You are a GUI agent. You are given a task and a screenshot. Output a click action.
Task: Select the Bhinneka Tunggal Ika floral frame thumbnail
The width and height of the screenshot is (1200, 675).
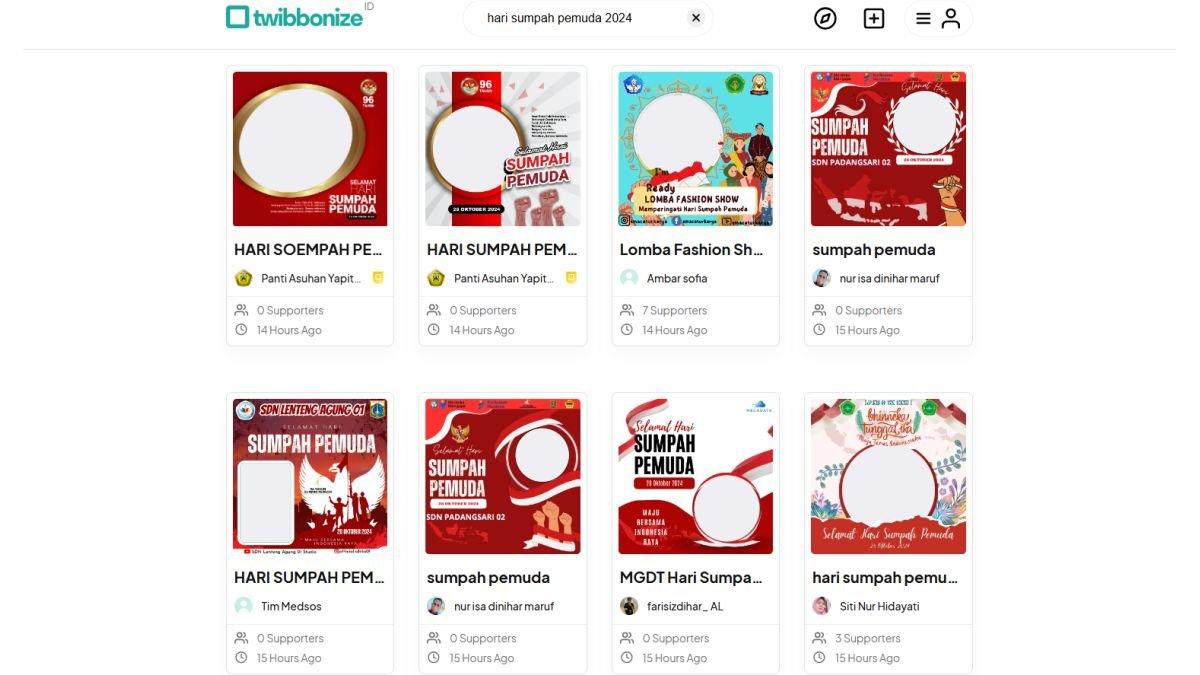(x=888, y=477)
